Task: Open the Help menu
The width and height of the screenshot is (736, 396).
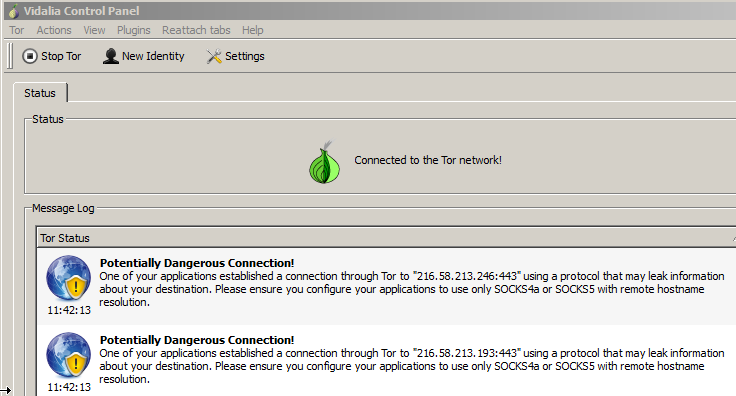Action: pyautogui.click(x=253, y=30)
